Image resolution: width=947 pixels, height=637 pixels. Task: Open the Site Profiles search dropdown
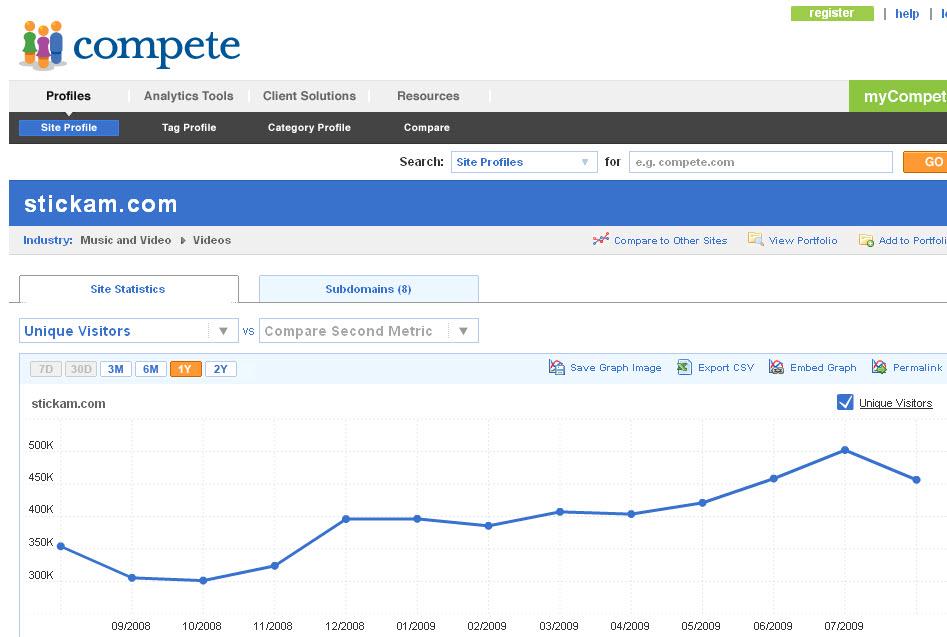pyautogui.click(x=524, y=162)
